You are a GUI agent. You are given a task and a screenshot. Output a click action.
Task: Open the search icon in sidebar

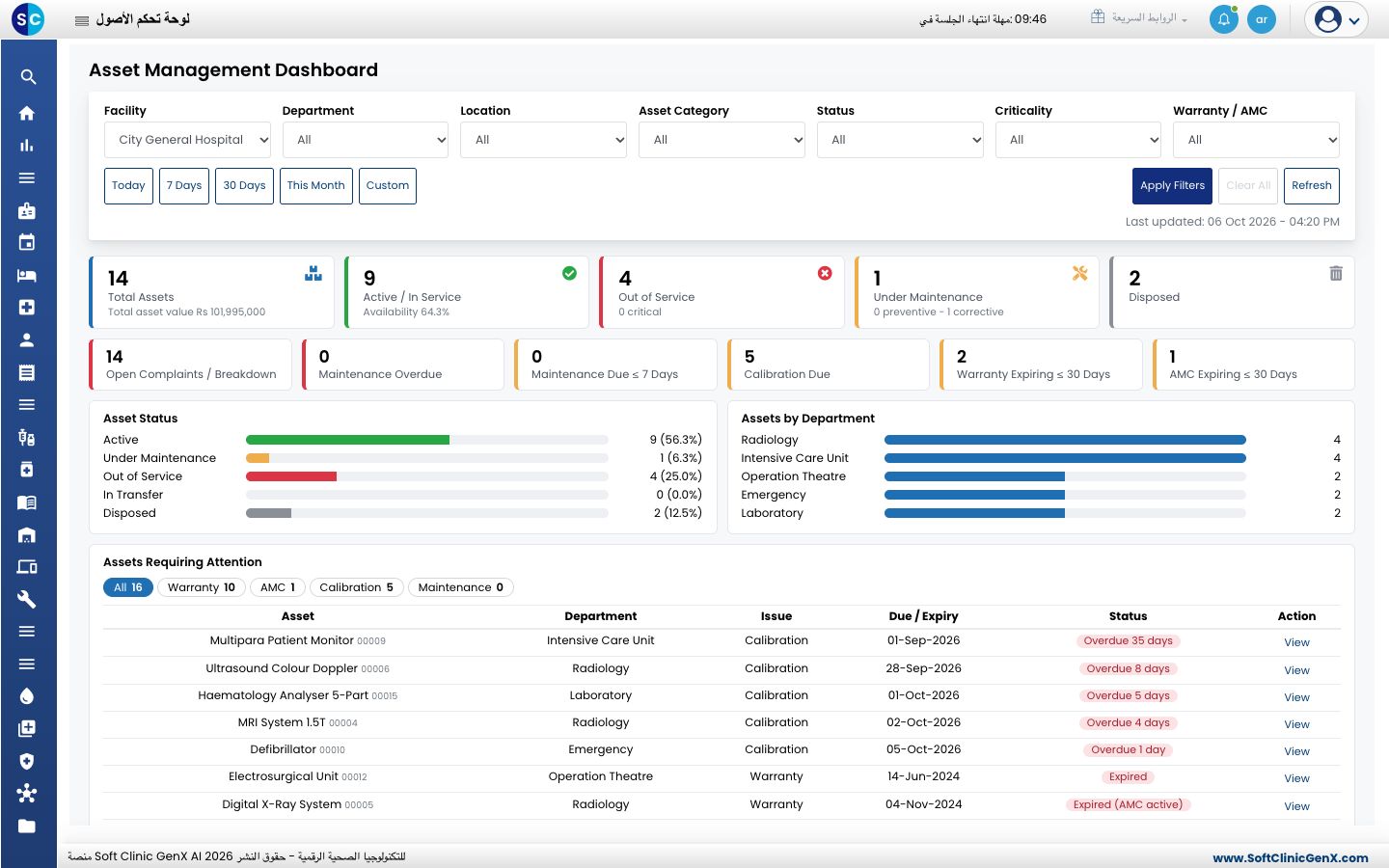(28, 77)
